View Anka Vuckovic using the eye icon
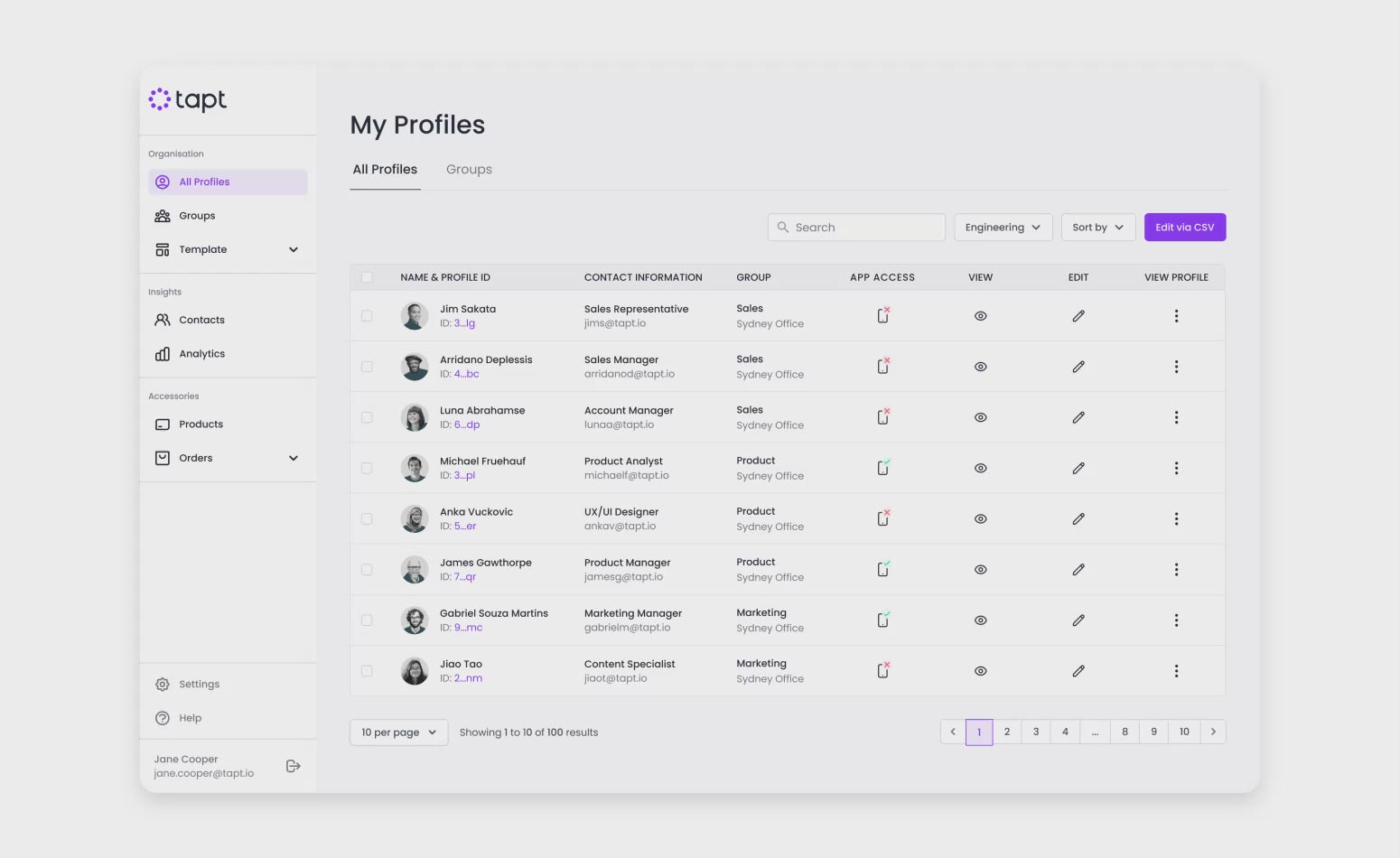Image resolution: width=1400 pixels, height=858 pixels. pos(980,519)
